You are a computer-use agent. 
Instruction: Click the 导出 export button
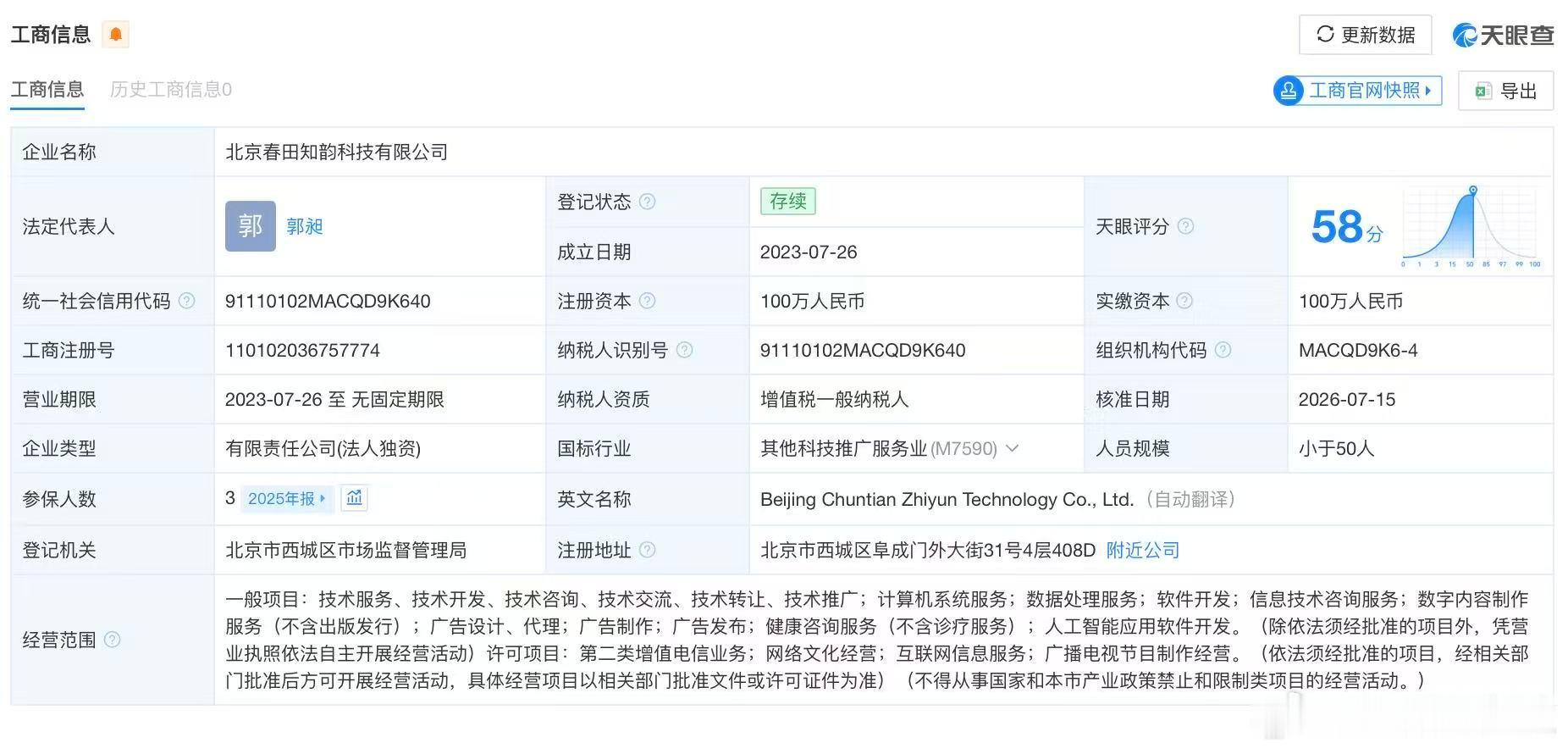[1505, 91]
